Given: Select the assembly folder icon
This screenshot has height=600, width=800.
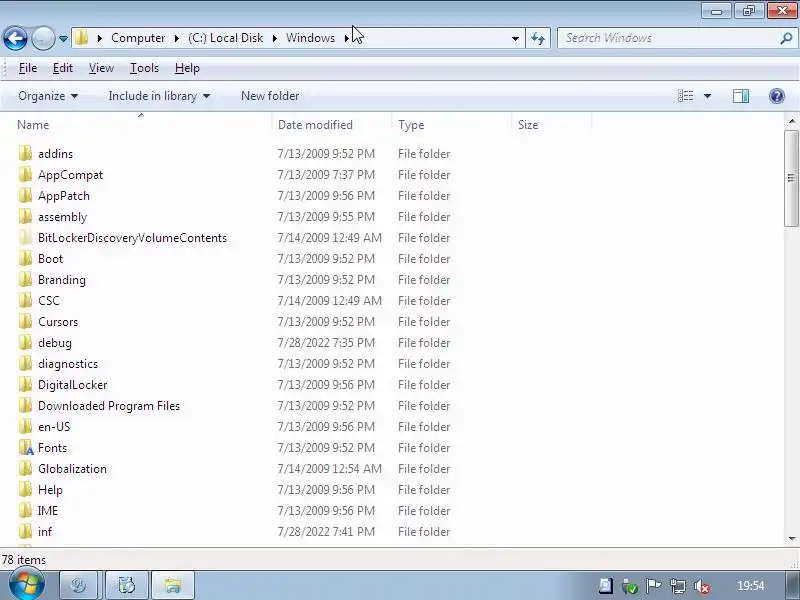Looking at the screenshot, I should (x=25, y=216).
